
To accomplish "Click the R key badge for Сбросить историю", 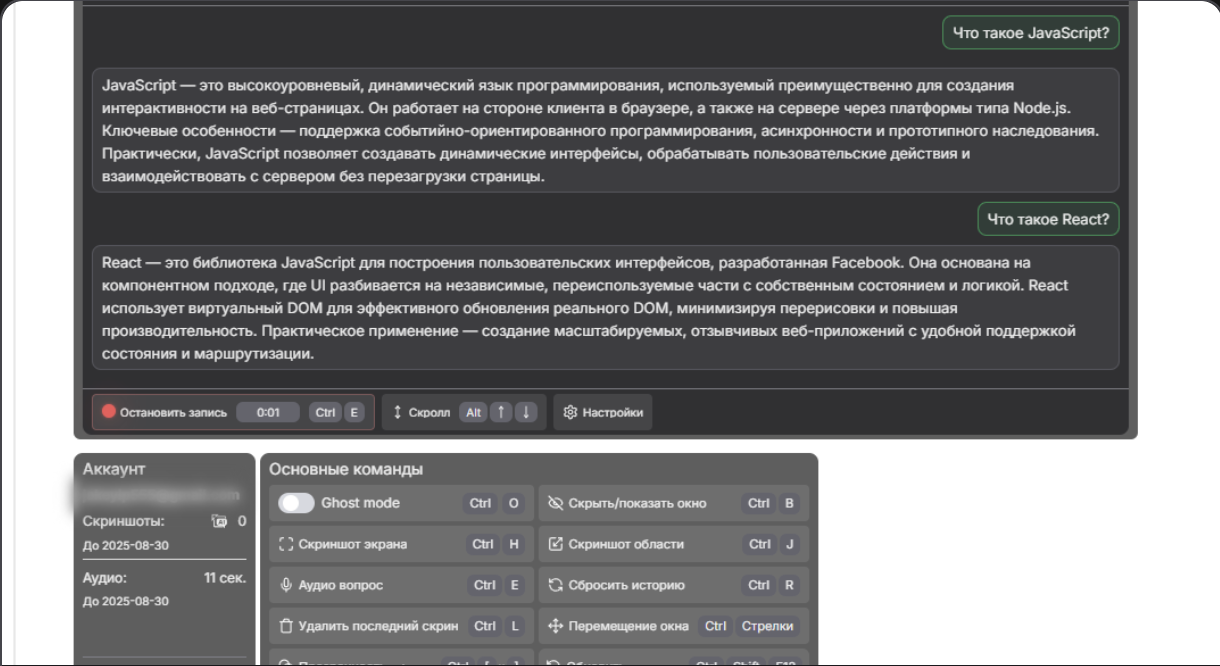I will [789, 585].
